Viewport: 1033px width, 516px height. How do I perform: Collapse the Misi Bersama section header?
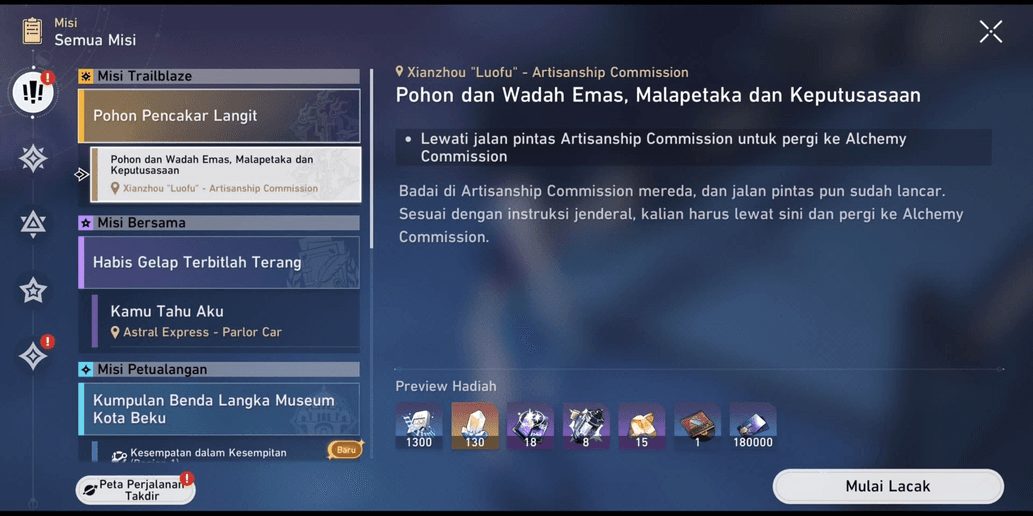[218, 223]
